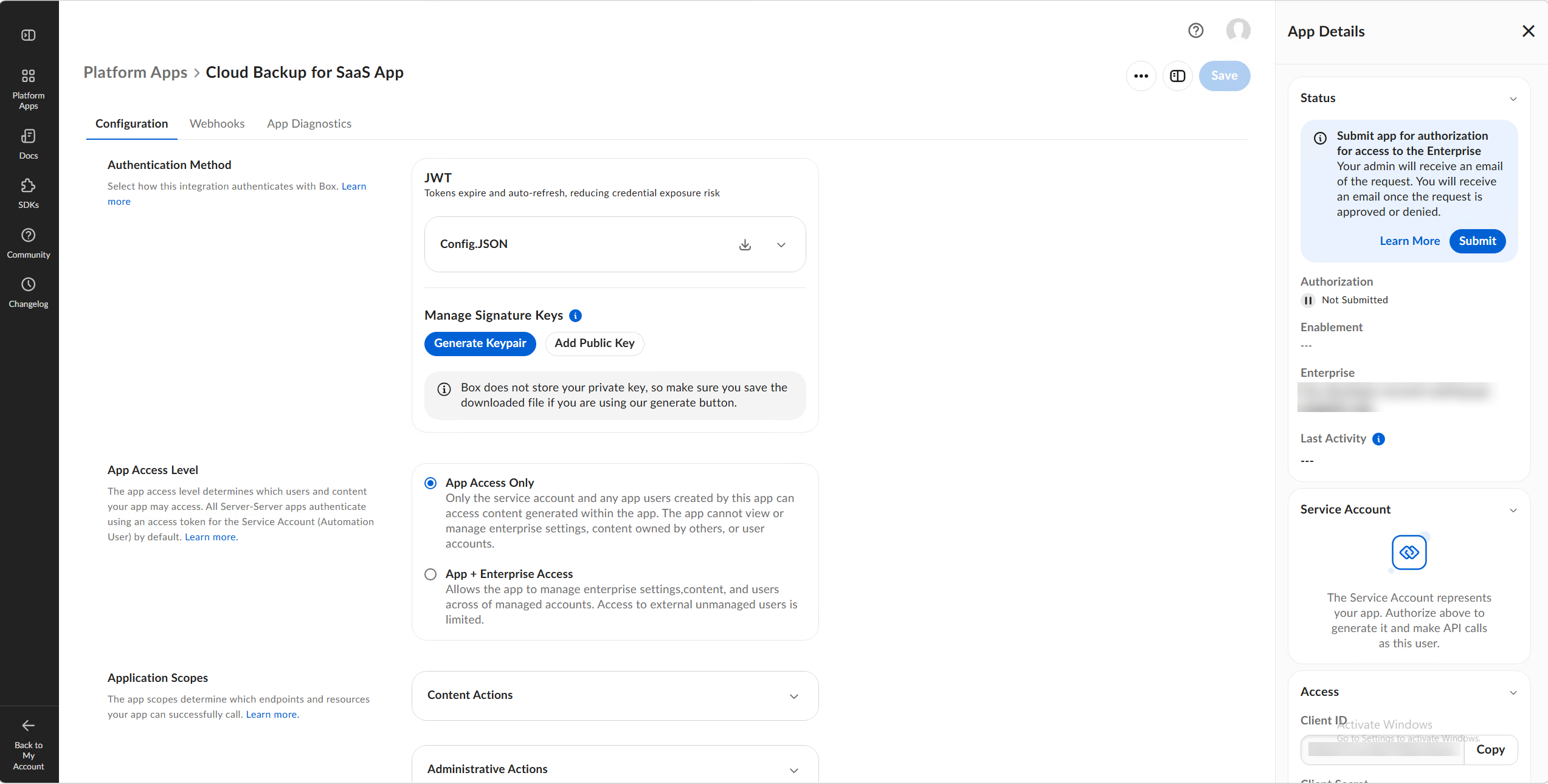Open the Changelog sidebar item
Screen dimensions: 1548x784
click(29, 293)
